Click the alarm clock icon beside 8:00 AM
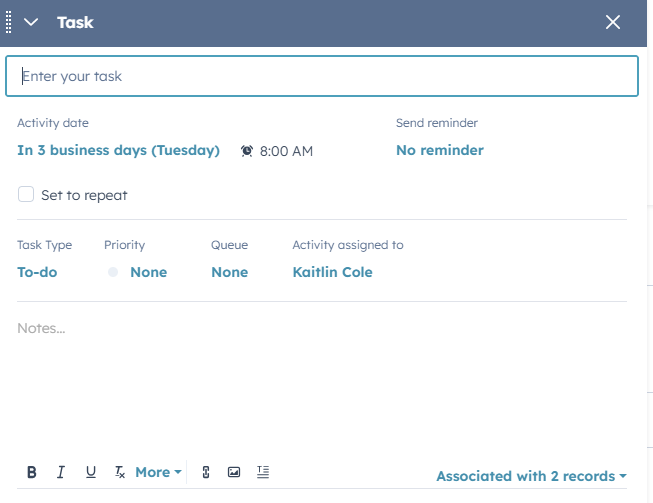 pyautogui.click(x=247, y=151)
